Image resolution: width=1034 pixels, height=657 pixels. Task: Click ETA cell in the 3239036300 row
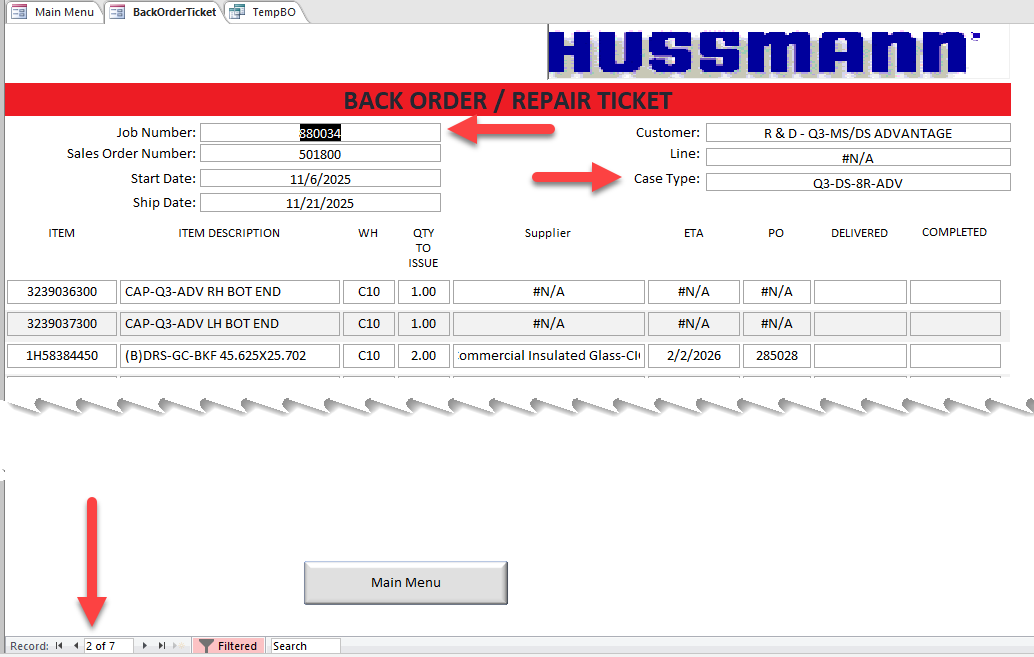tap(694, 292)
